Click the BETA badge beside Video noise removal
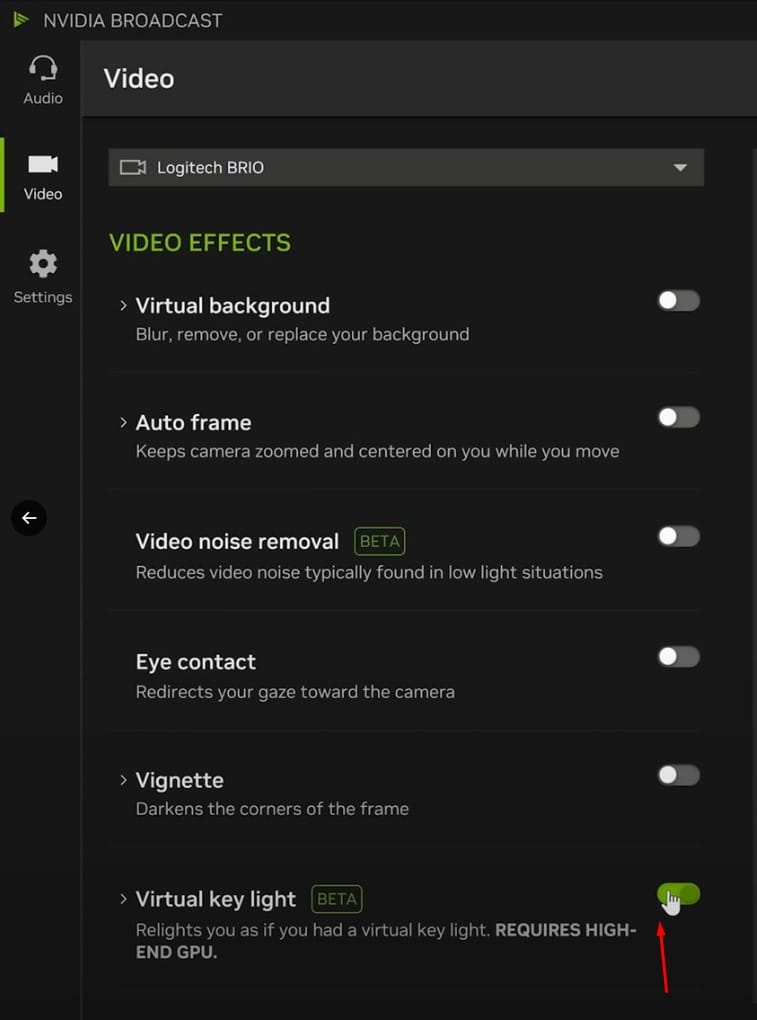757x1020 pixels. click(379, 541)
